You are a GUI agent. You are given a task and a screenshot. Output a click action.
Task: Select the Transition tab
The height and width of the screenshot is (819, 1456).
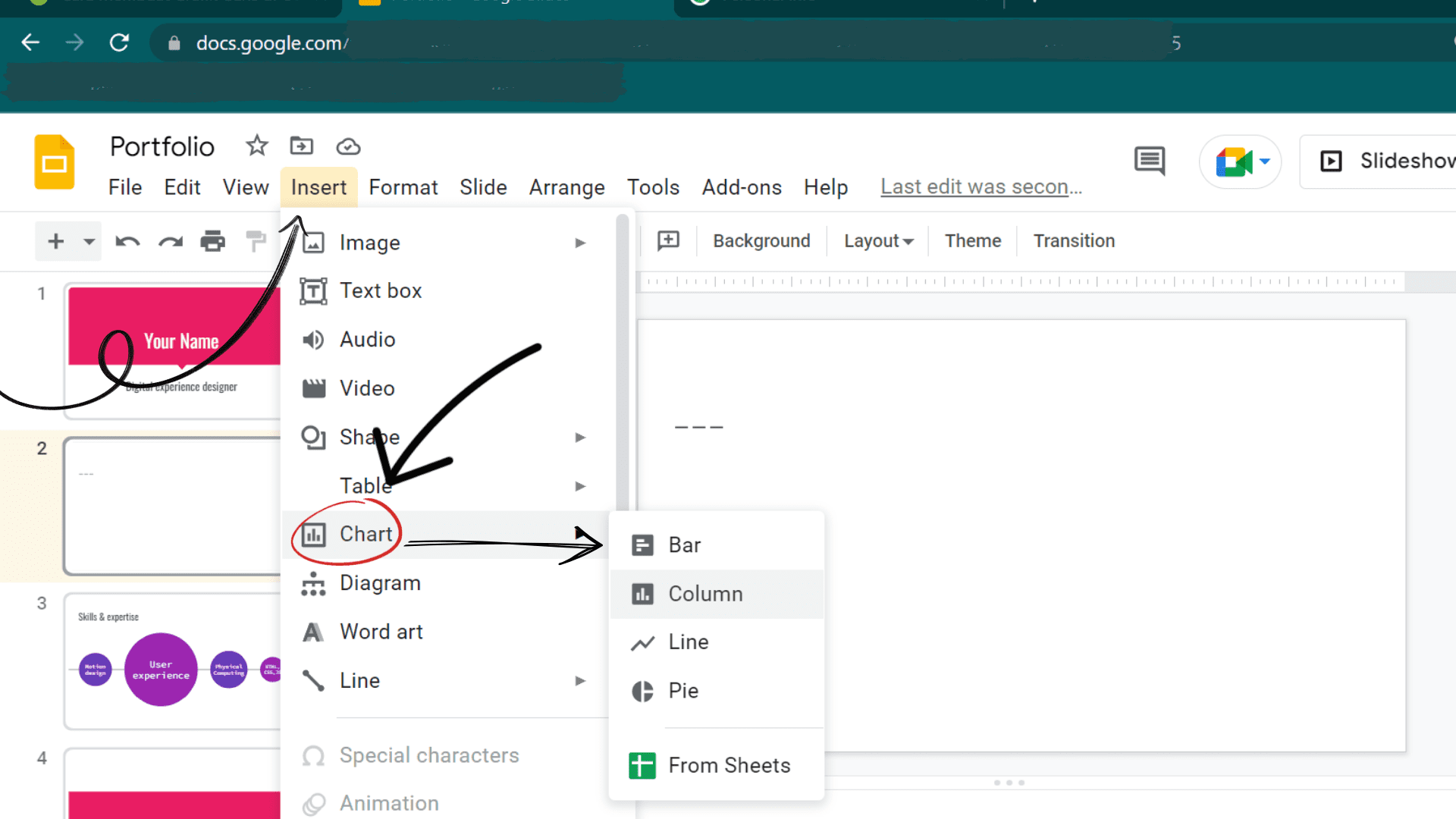click(x=1074, y=240)
